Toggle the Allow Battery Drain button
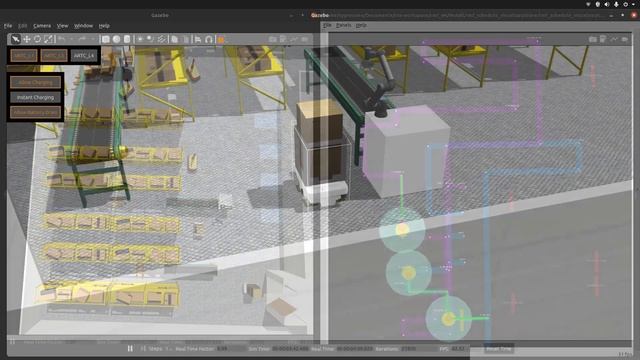Viewport: 640px width, 360px height. [36, 112]
